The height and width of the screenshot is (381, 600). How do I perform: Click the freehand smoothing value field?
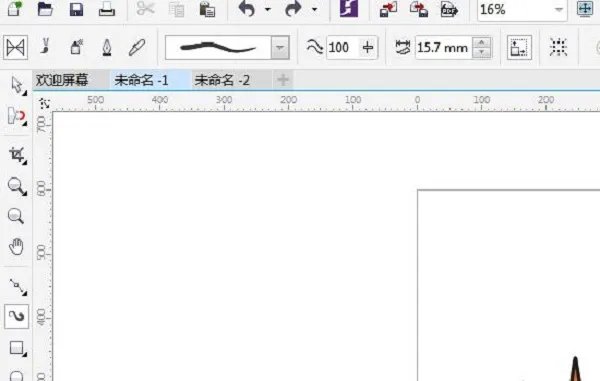(x=342, y=47)
